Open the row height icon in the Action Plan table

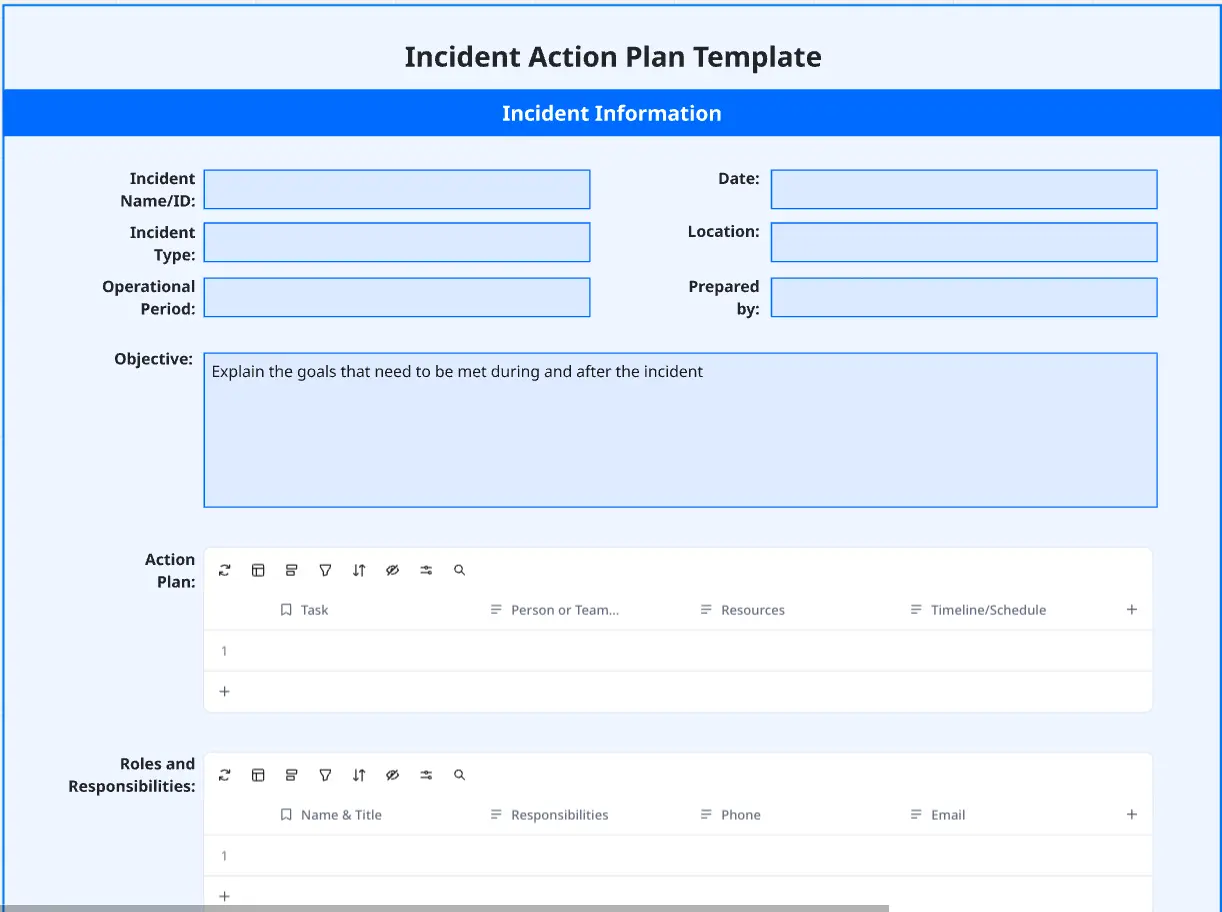point(291,569)
